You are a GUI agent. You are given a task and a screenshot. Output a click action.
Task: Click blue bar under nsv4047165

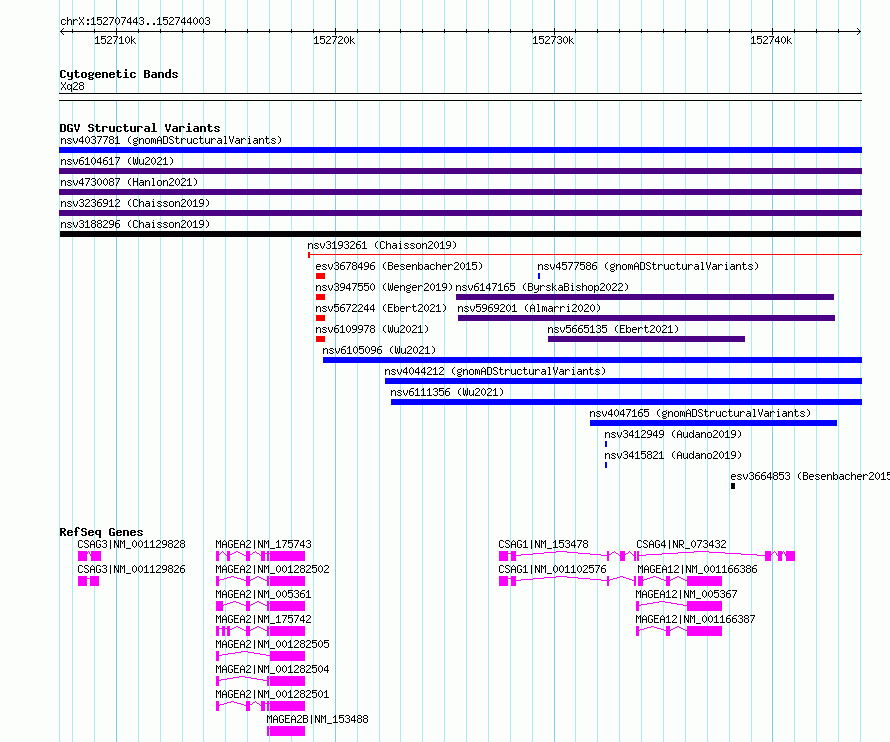click(713, 423)
